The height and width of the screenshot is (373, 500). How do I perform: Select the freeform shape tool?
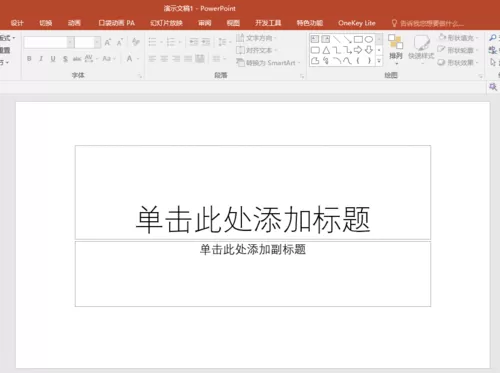point(315,61)
